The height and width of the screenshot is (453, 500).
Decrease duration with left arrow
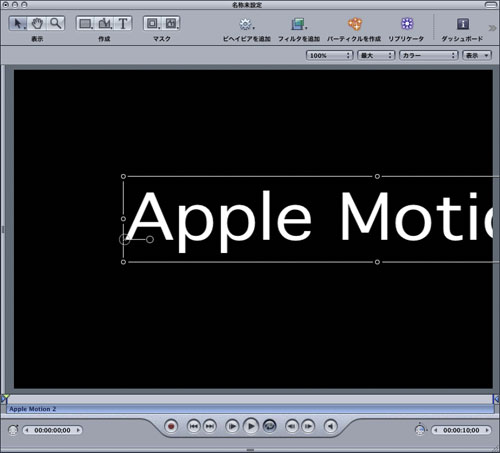(x=435, y=430)
